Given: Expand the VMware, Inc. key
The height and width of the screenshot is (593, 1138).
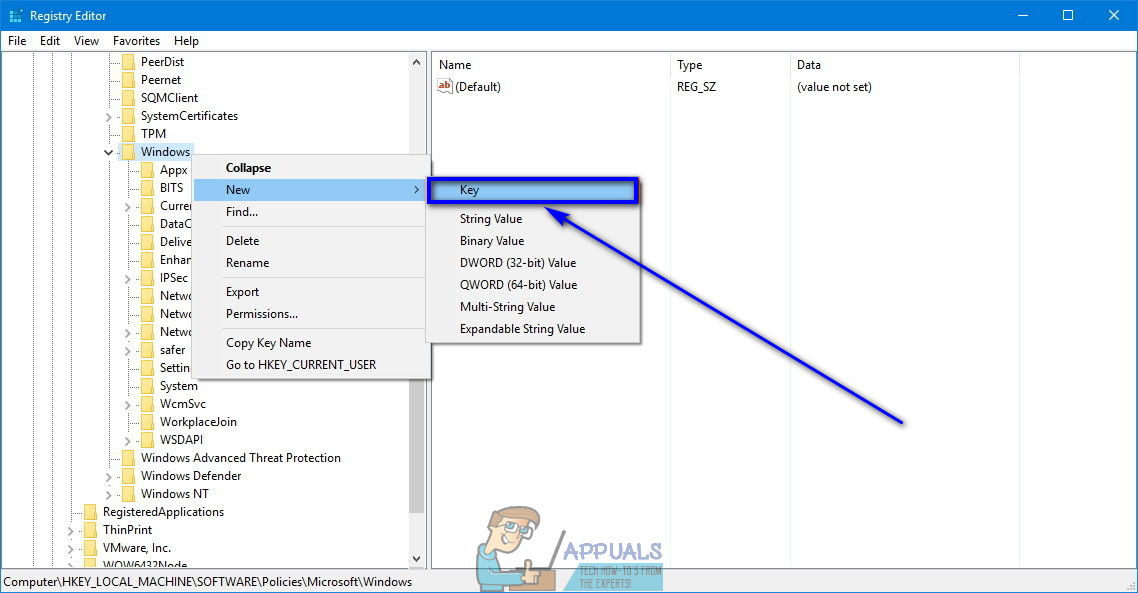Looking at the screenshot, I should (x=71, y=549).
